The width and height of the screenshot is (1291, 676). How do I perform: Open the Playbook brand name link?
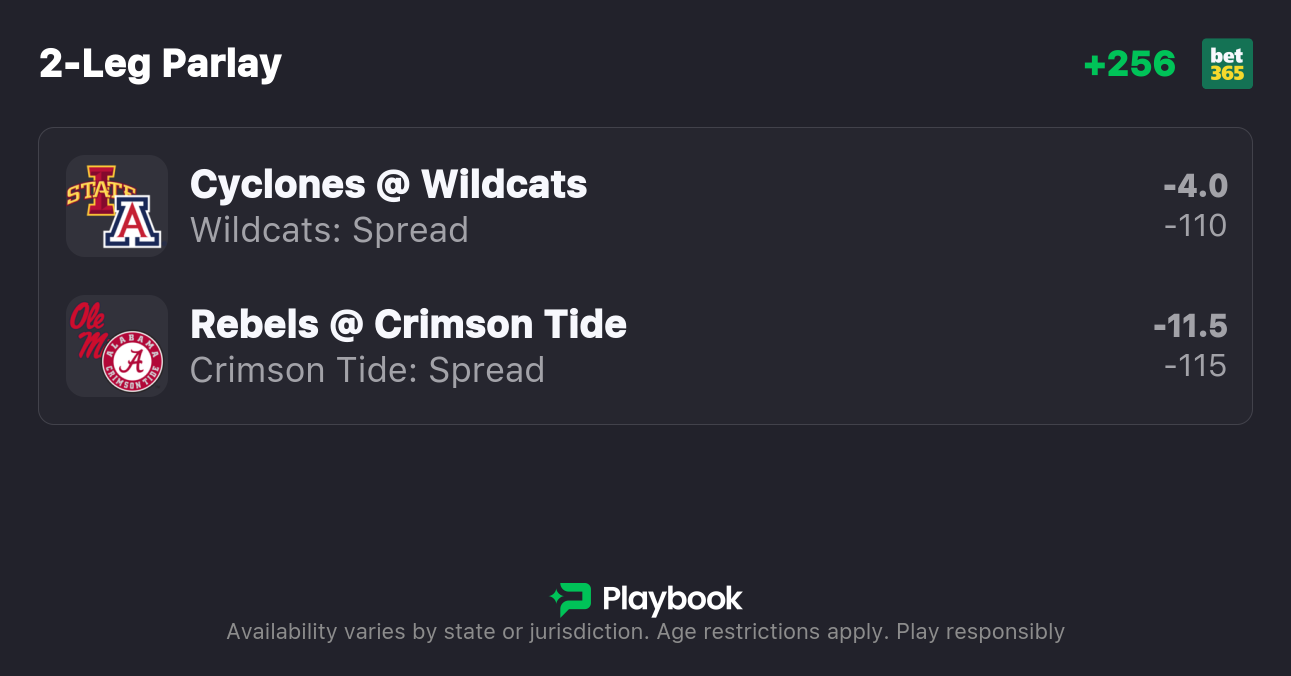[x=672, y=599]
